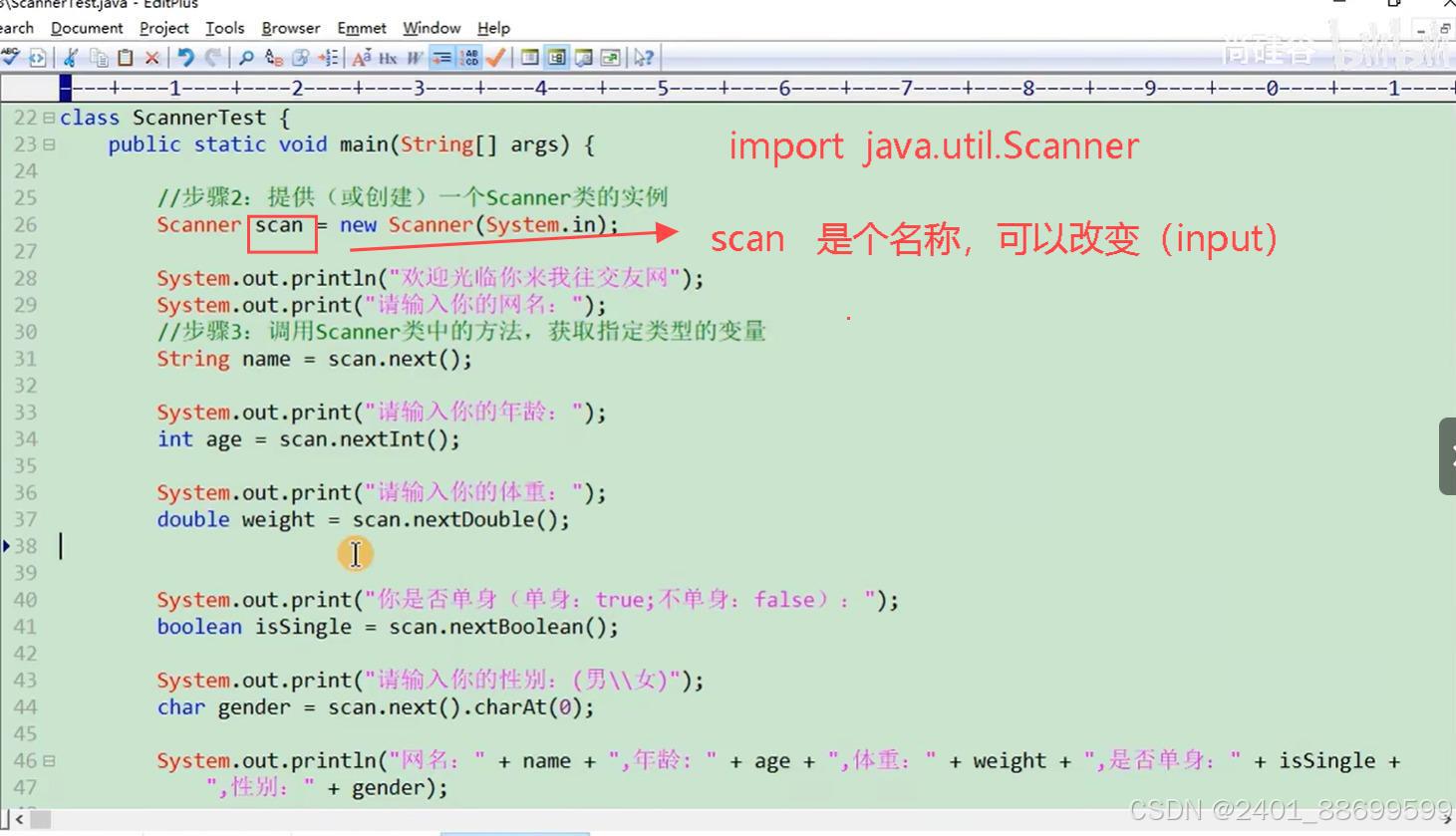This screenshot has width=1456, height=836.
Task: Collapse the class ScannerTest fold at line 22
Action: tap(49, 118)
